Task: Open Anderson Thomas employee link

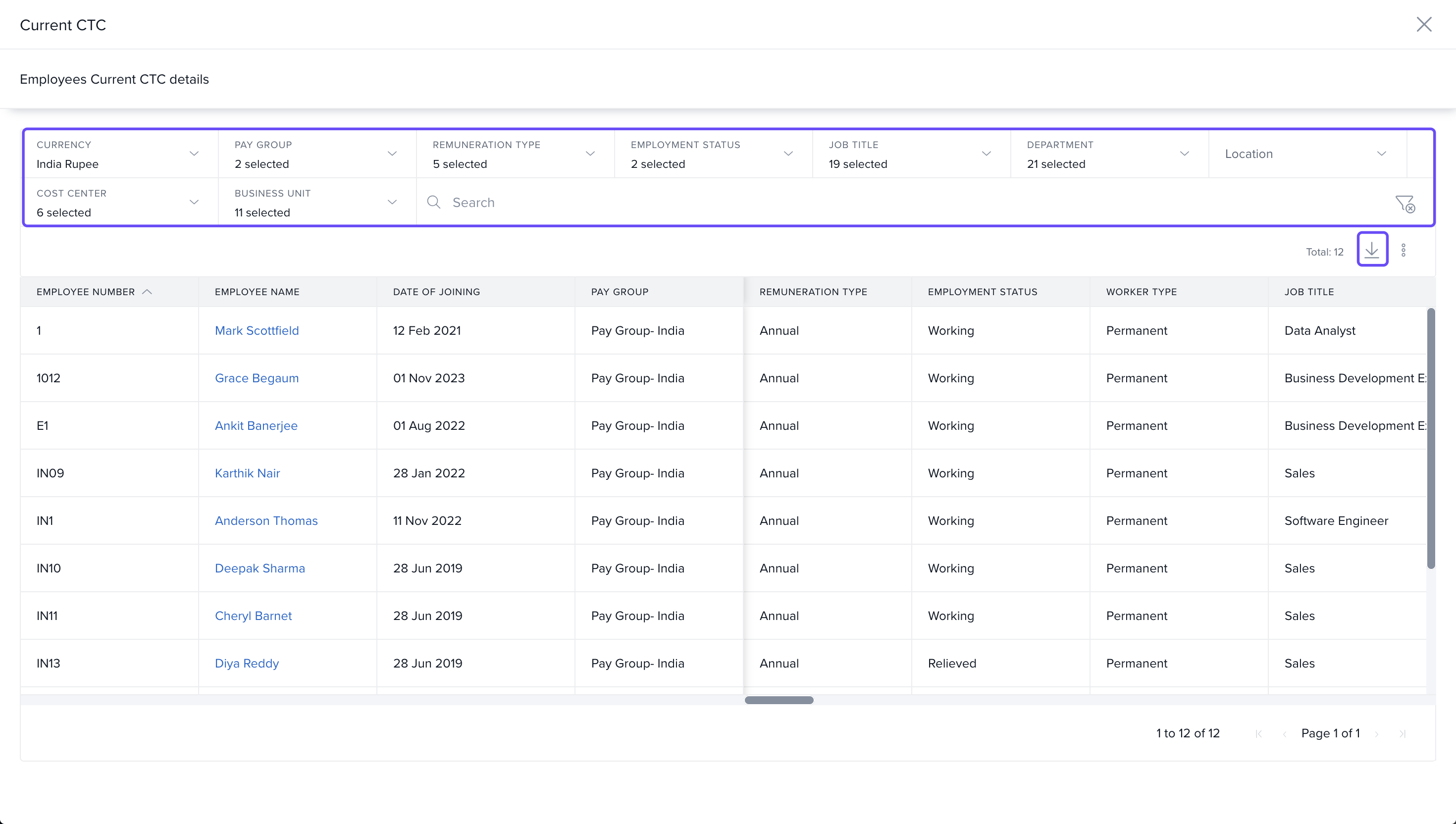Action: [x=266, y=520]
